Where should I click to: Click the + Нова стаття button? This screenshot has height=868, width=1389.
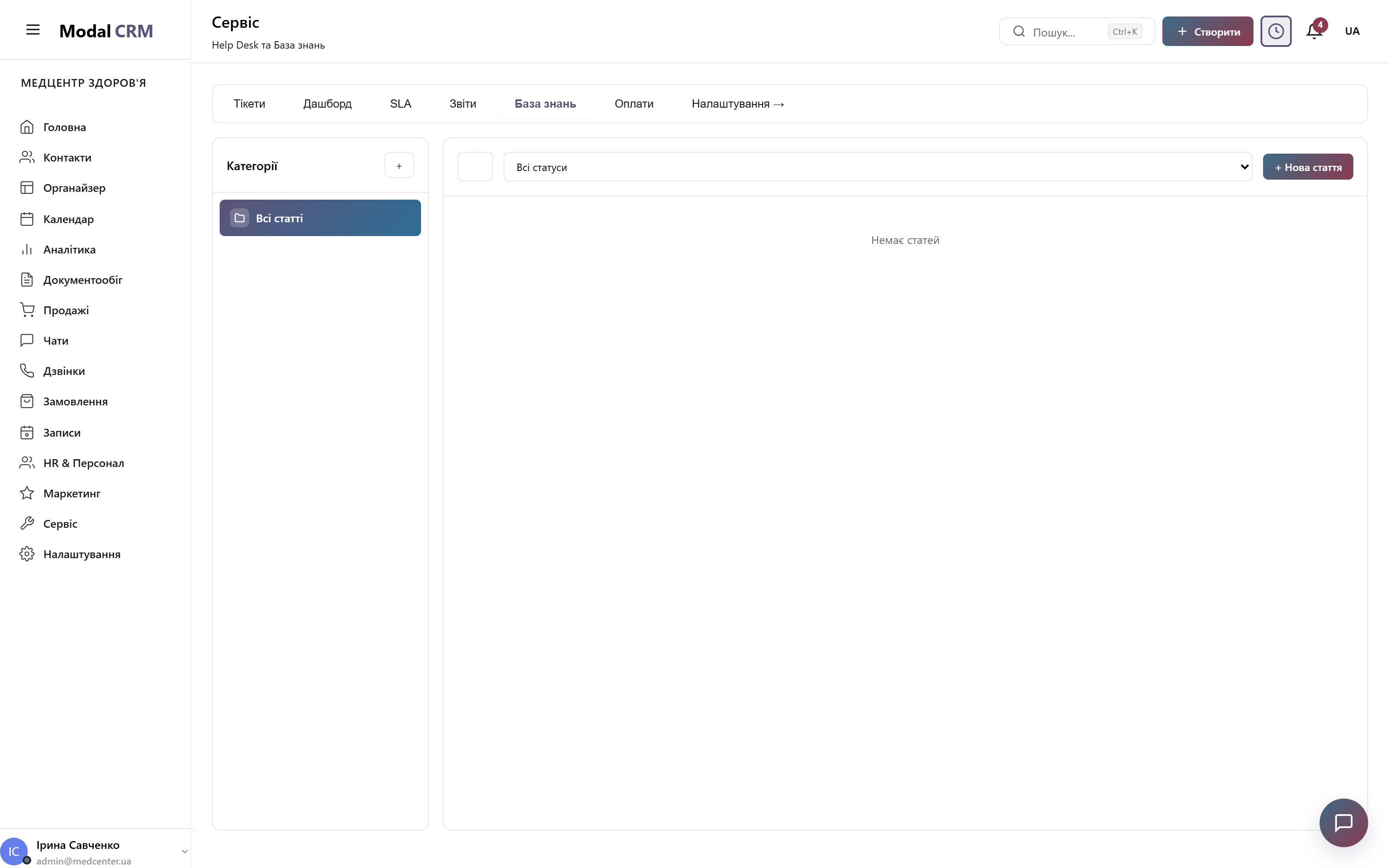pyautogui.click(x=1307, y=167)
